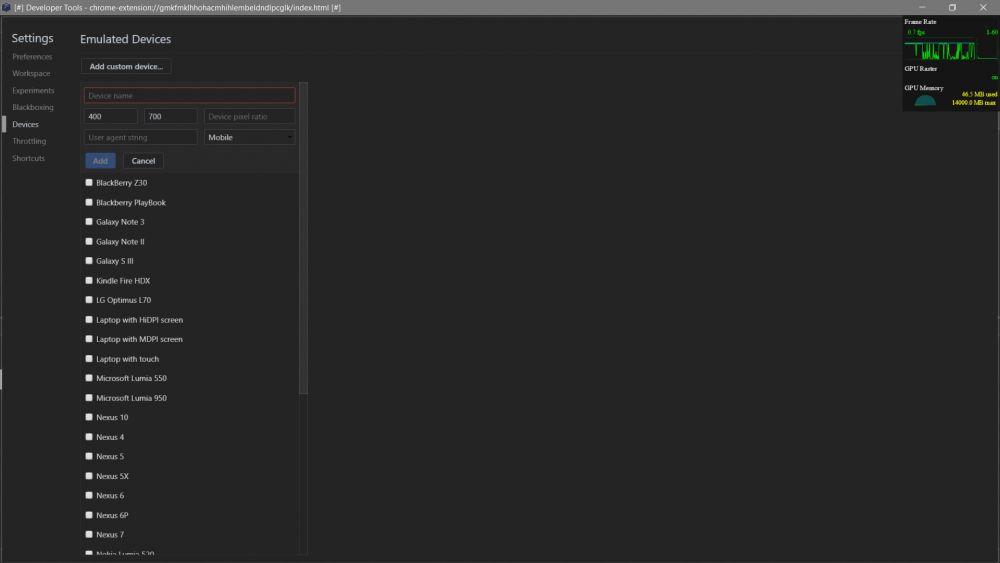The width and height of the screenshot is (1000, 563).
Task: Enable the Blackberry PlayBook checkbox
Action: [x=89, y=202]
